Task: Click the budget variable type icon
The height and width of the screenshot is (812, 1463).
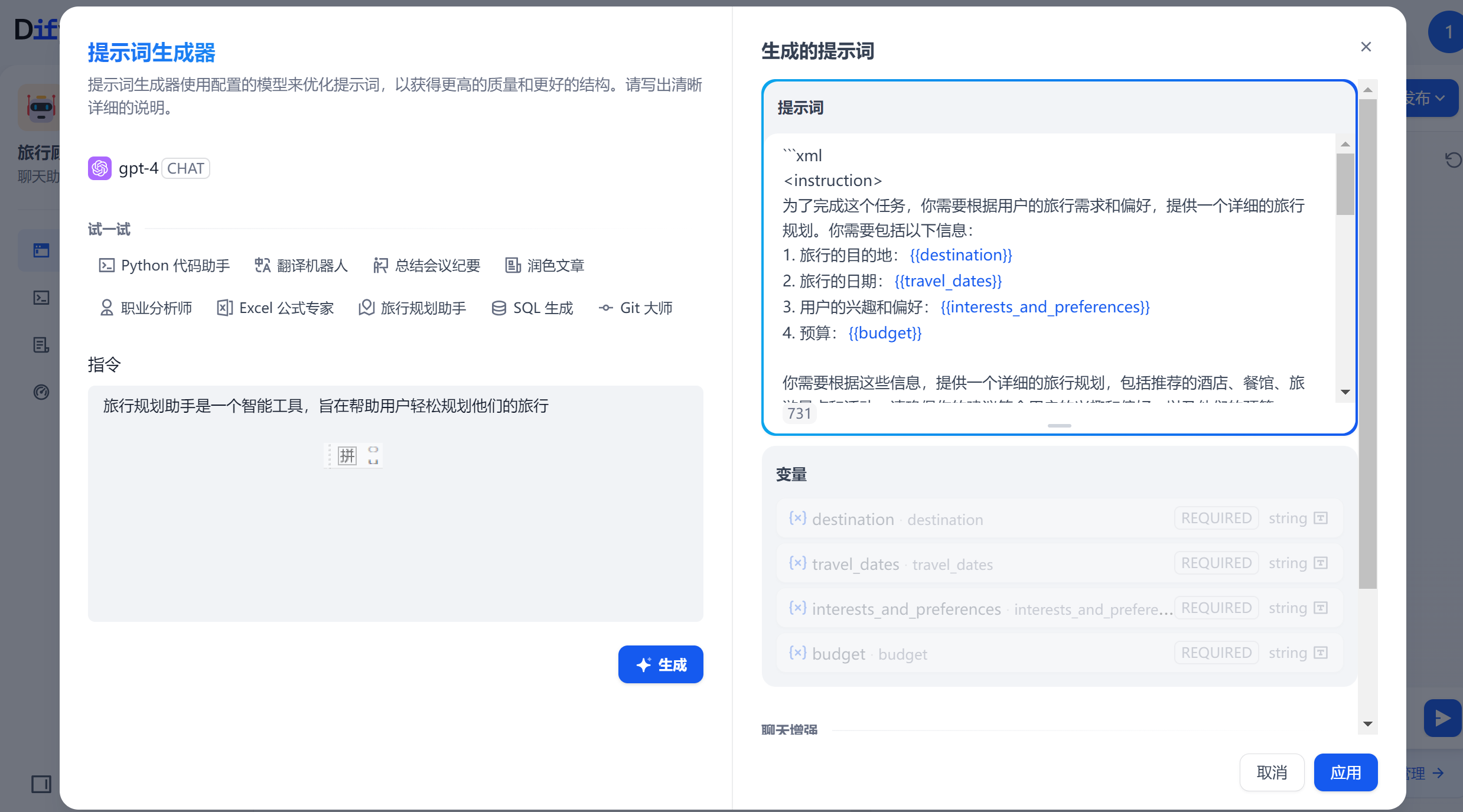Action: point(1321,653)
